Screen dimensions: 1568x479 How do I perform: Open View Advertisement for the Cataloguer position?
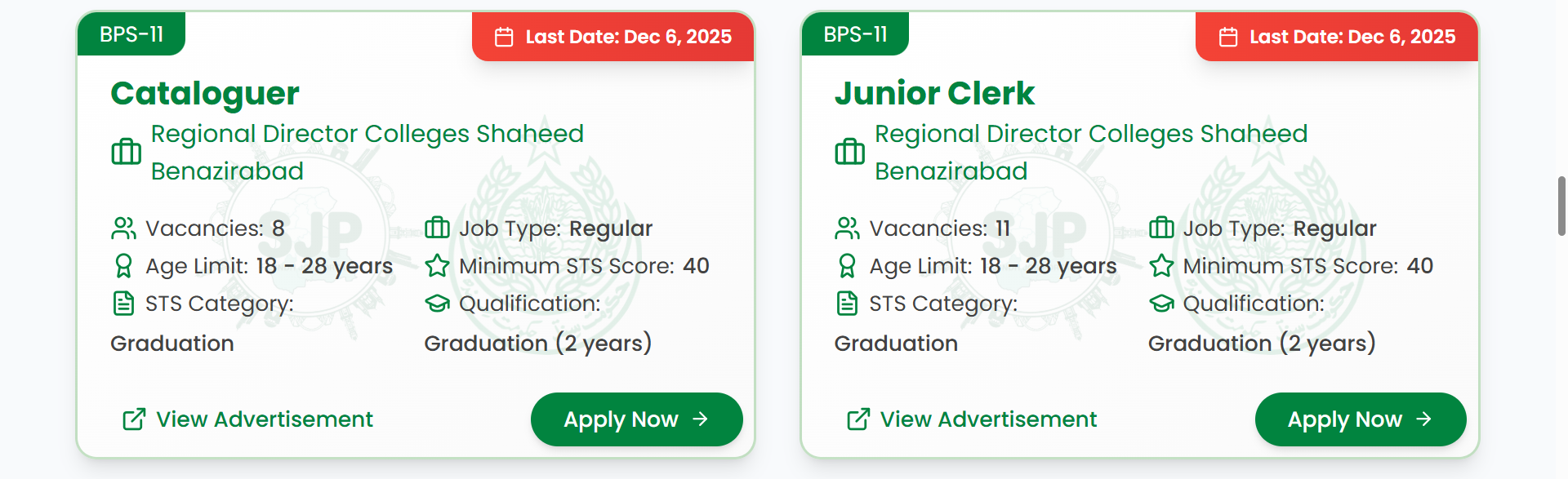tap(263, 419)
